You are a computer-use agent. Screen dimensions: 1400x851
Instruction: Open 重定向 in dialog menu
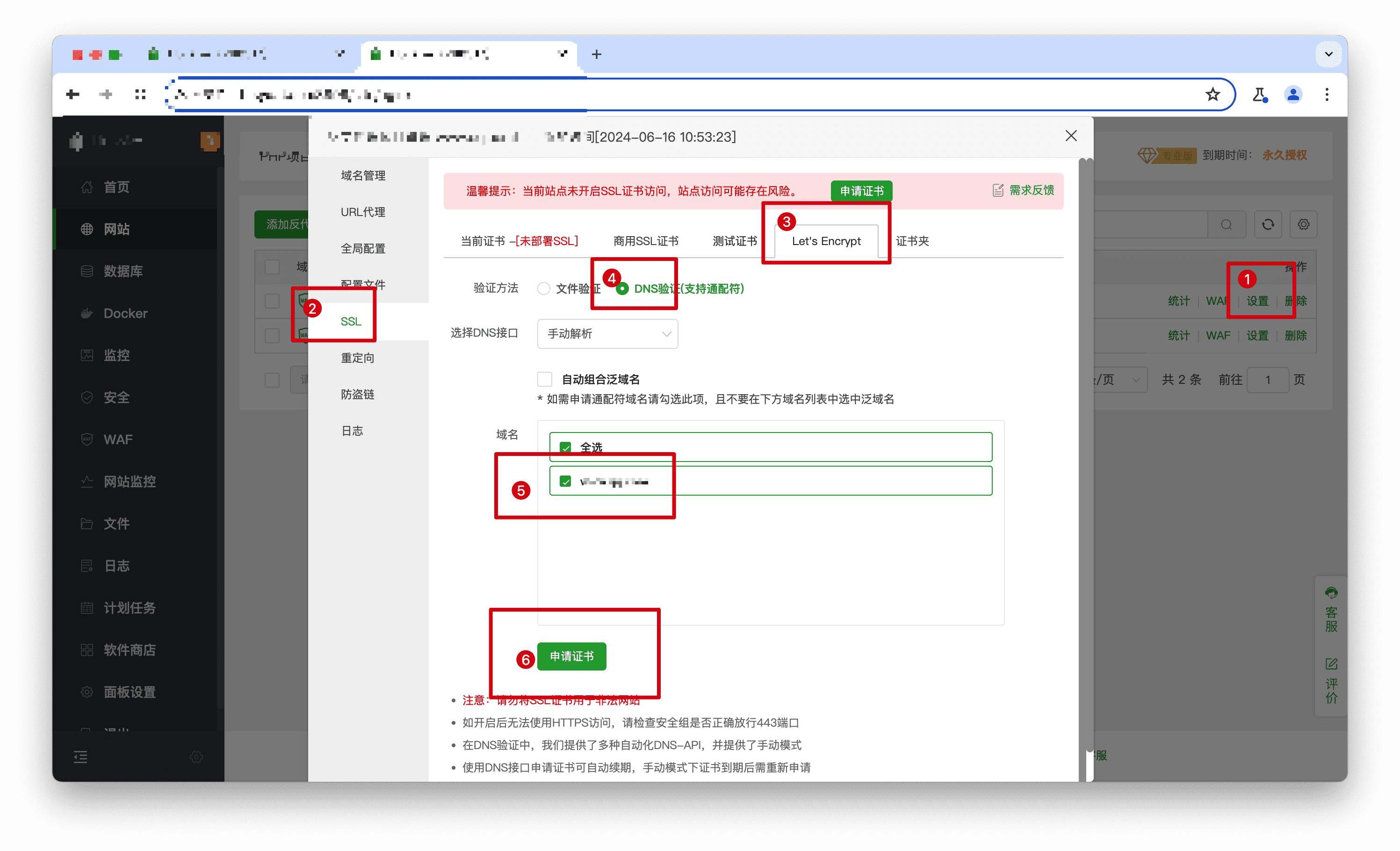coord(357,358)
